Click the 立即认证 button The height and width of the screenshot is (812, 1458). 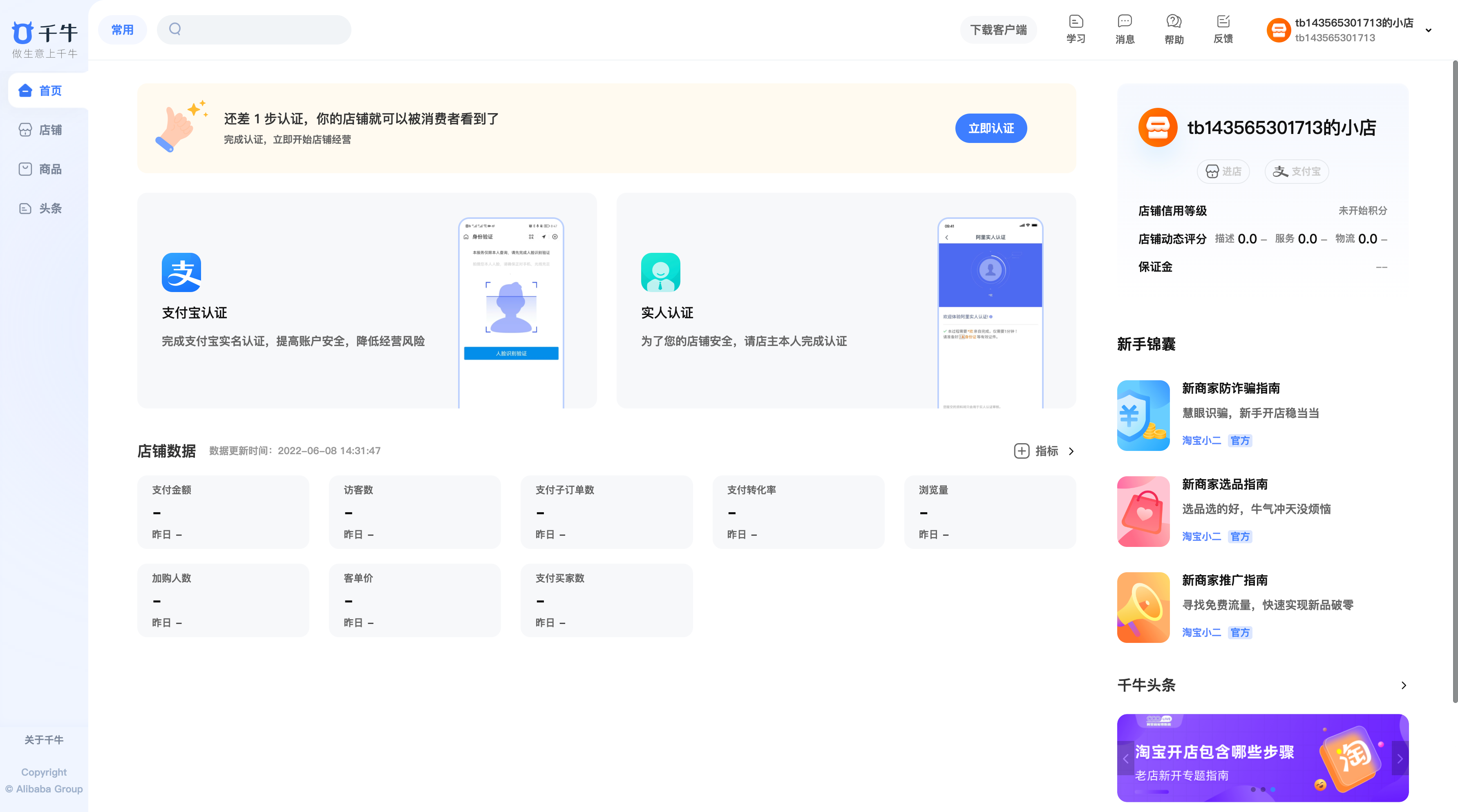pos(991,128)
